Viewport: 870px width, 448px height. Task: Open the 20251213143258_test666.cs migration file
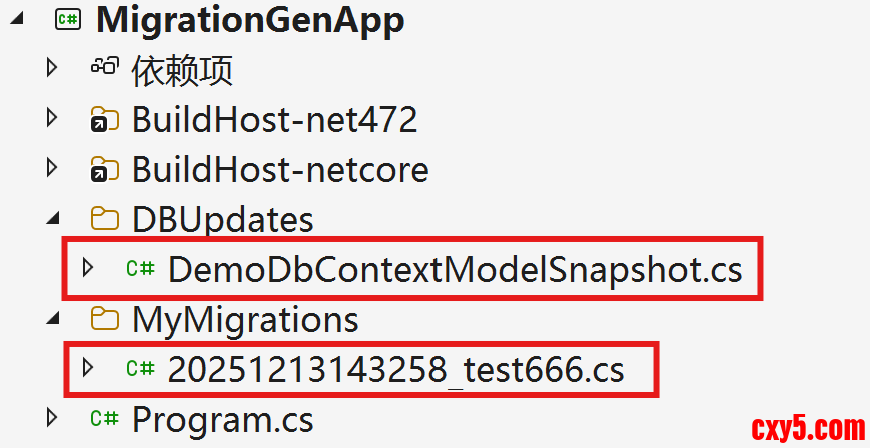tap(395, 369)
